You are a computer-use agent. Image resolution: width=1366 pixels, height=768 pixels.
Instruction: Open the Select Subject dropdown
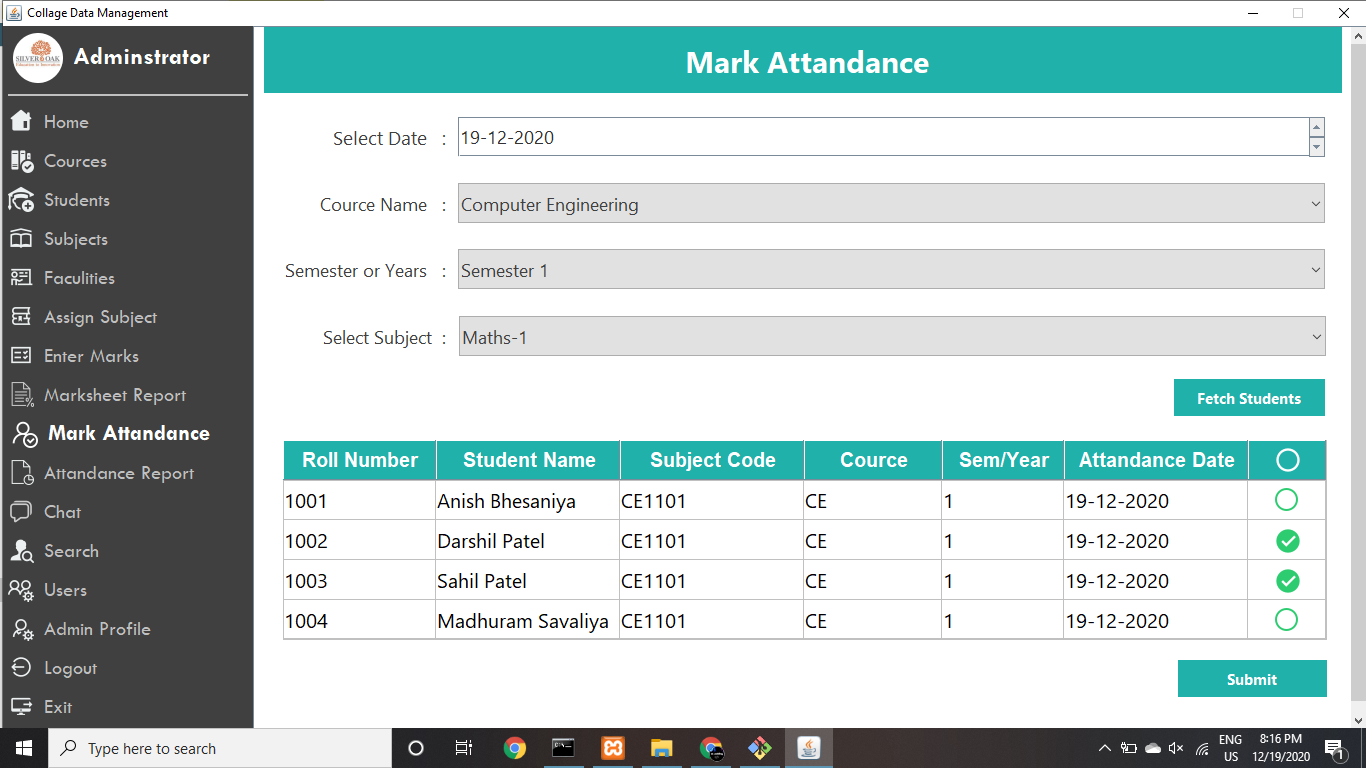[892, 337]
